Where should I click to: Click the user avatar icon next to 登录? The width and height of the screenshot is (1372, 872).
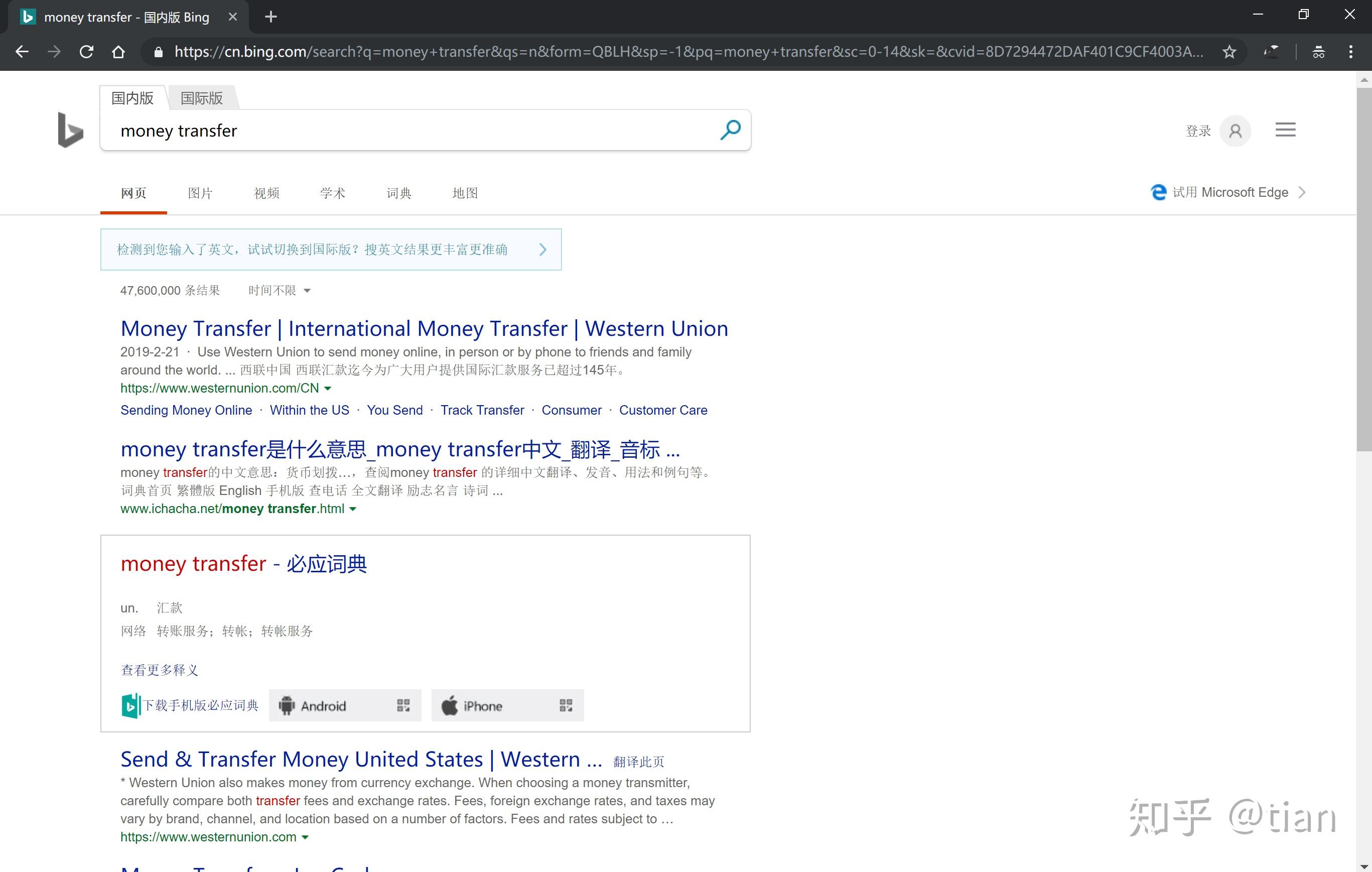coord(1236,131)
